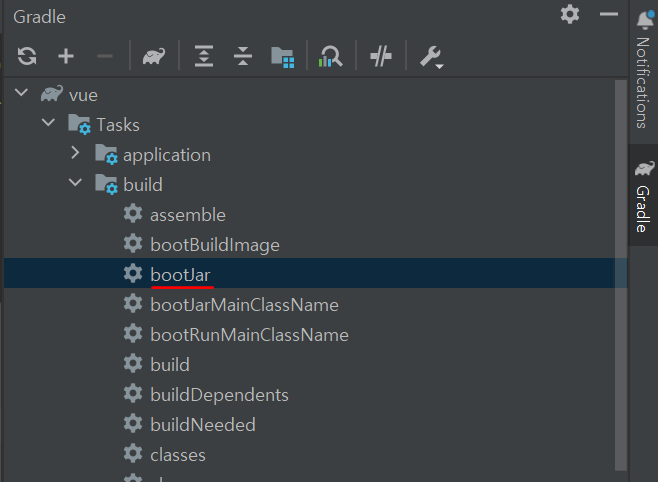This screenshot has height=482, width=658.
Task: Select the bootBuildImage task
Action: click(309, 245)
